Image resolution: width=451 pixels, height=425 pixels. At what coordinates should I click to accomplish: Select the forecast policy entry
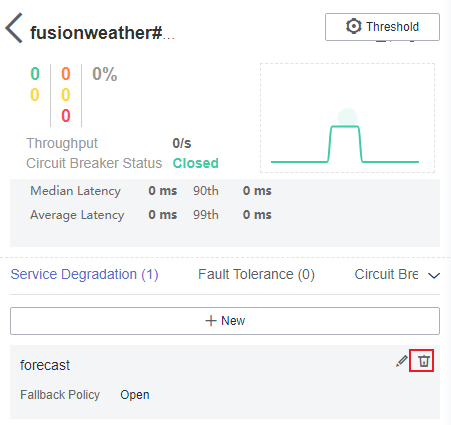click(x=225, y=382)
